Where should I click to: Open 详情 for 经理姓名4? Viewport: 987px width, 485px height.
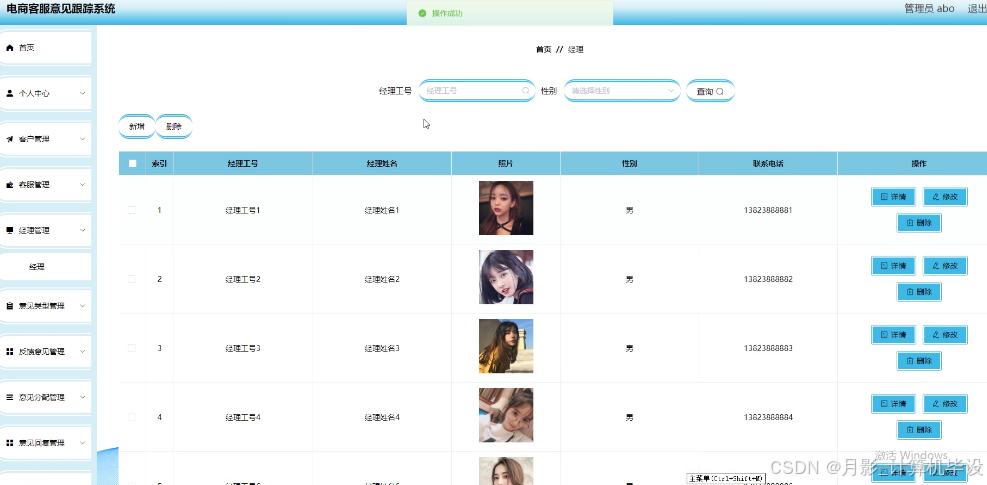pyautogui.click(x=893, y=404)
